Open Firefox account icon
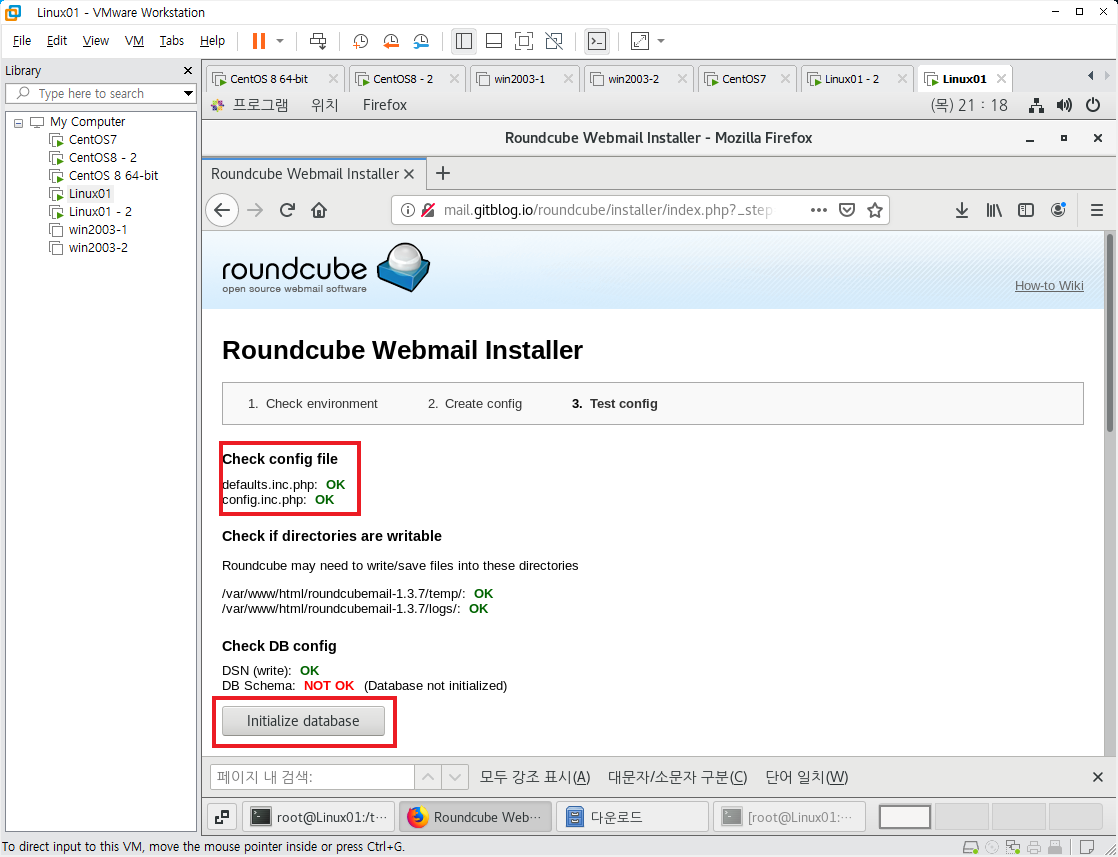Viewport: 1118px width, 857px height. (1058, 210)
